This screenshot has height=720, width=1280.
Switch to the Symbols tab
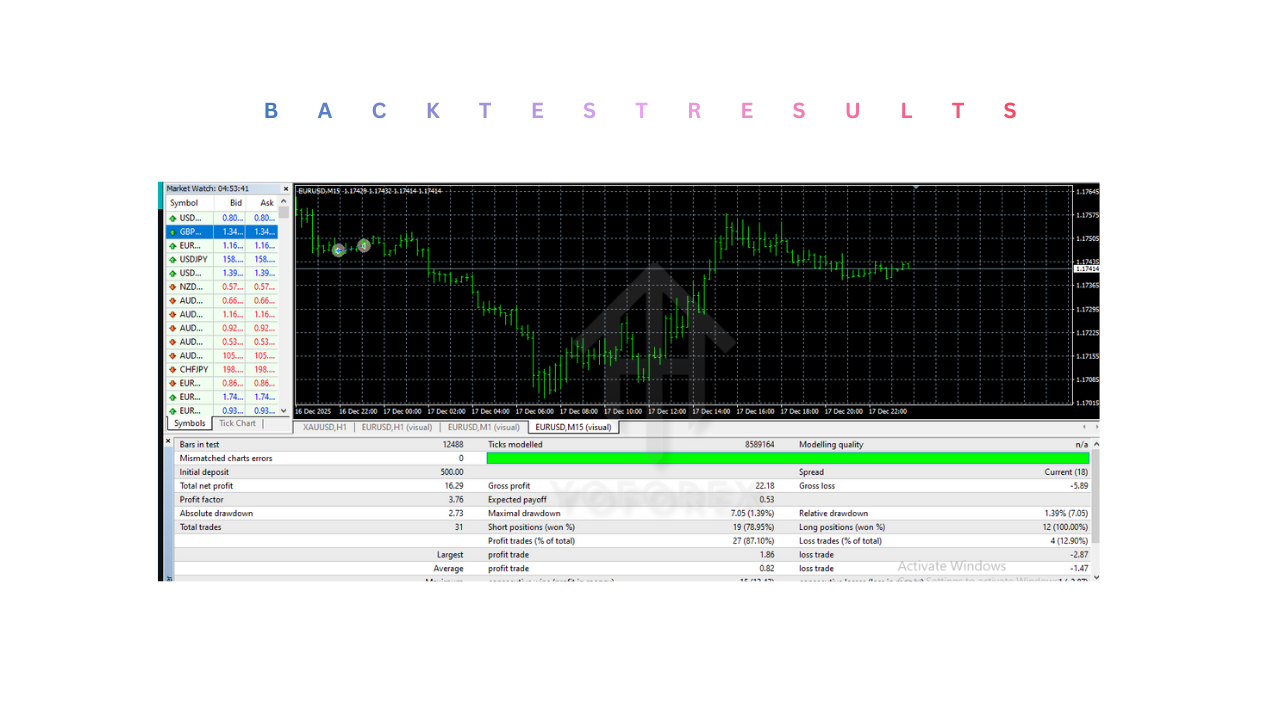pyautogui.click(x=189, y=423)
